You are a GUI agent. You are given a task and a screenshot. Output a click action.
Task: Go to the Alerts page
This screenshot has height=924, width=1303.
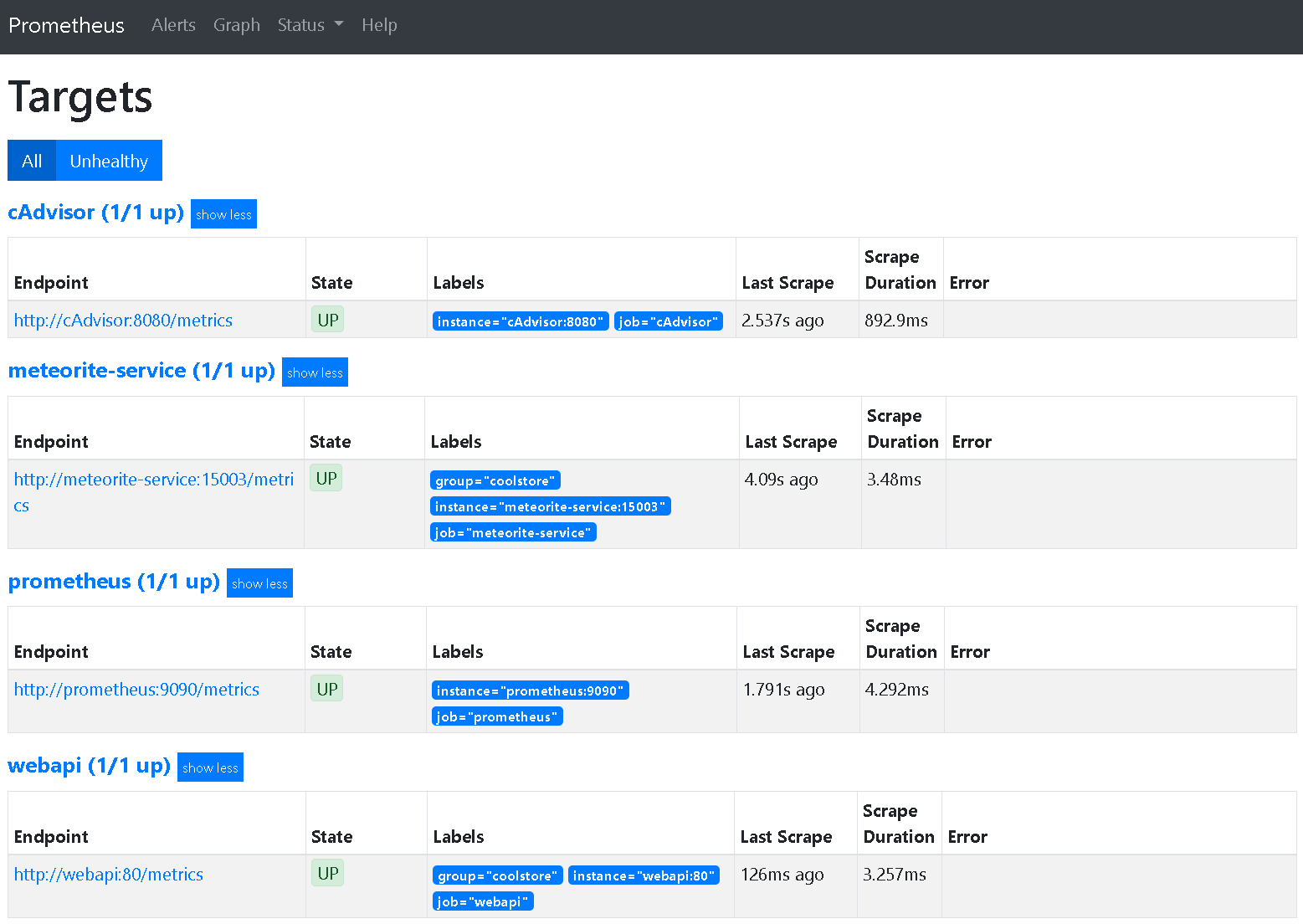pos(173,25)
